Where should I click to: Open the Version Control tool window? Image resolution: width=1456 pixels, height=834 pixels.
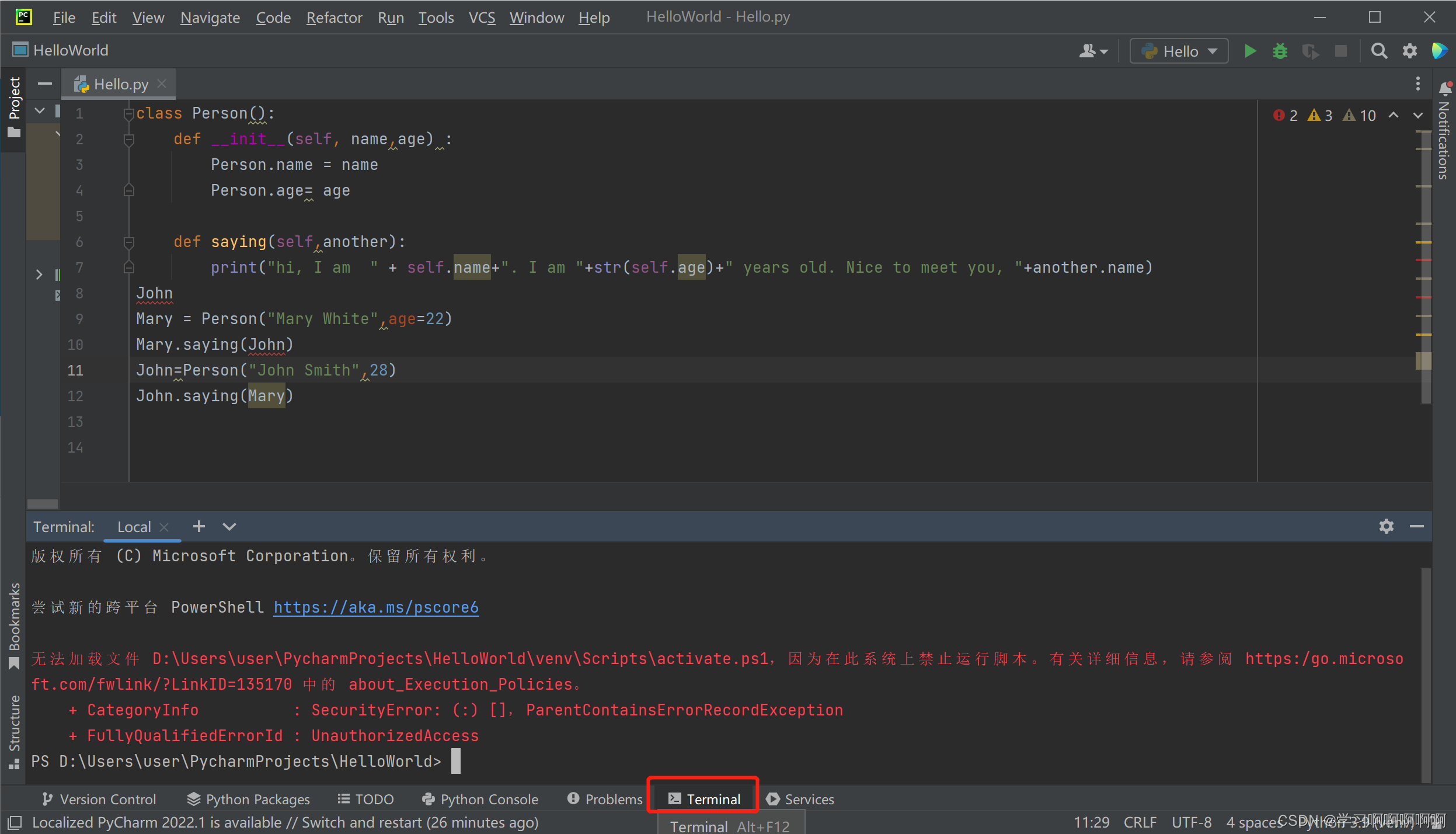(99, 799)
